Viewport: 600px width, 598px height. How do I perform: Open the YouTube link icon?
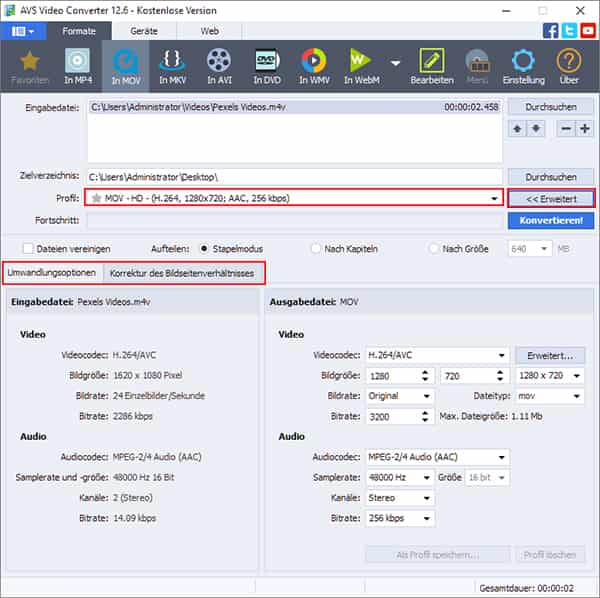click(x=588, y=31)
